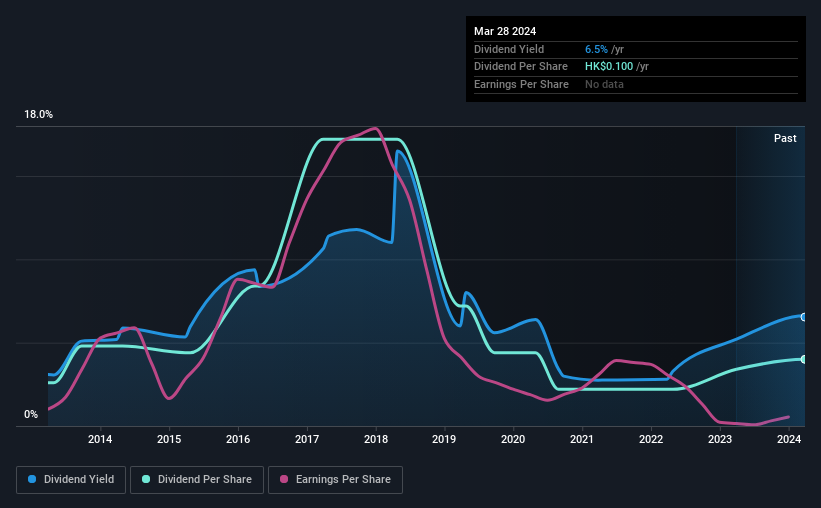Viewport: 821px width, 508px height.
Task: Click the No data earnings value
Action: tap(604, 84)
